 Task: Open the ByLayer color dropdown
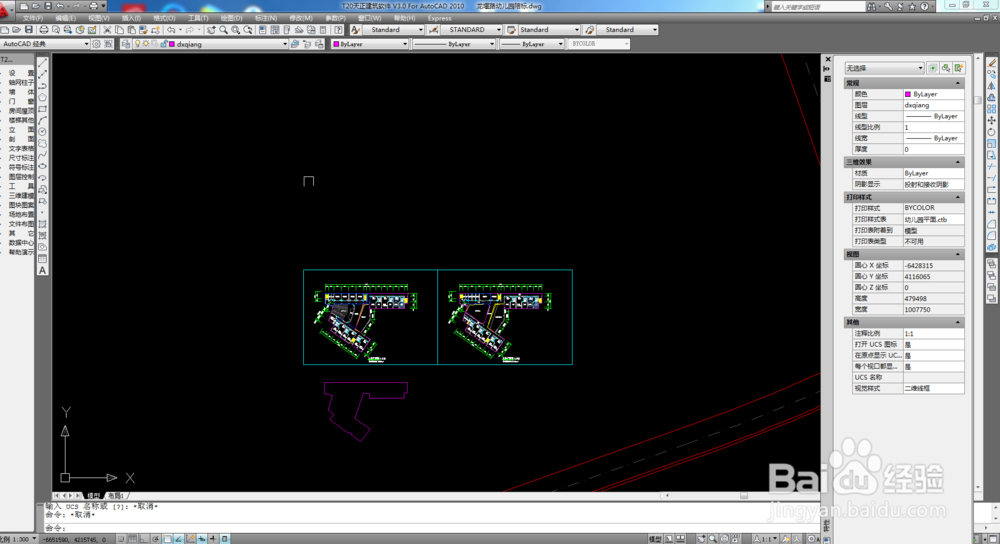point(370,44)
